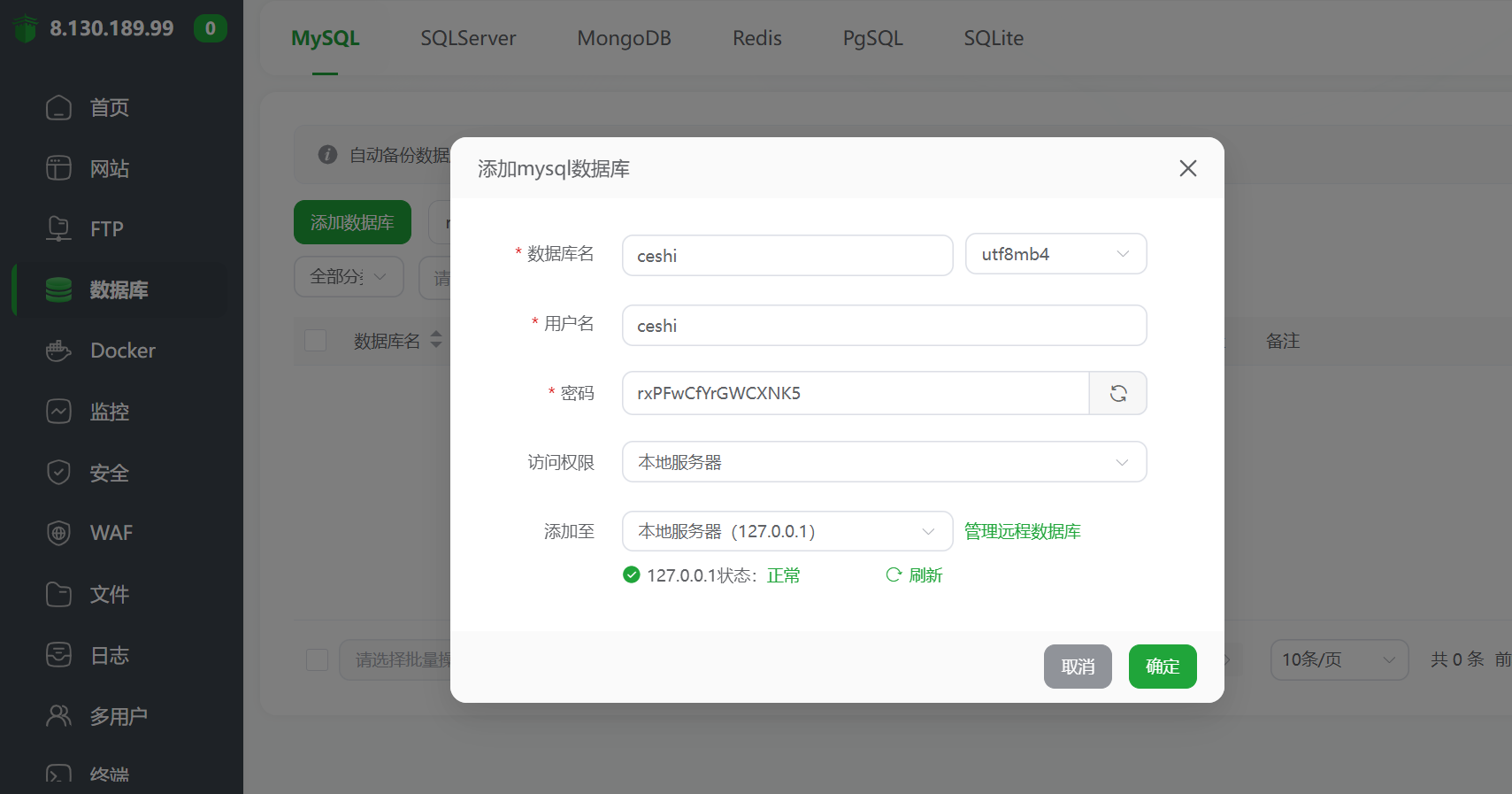Open the 安全 security shield icon
The width and height of the screenshot is (1512, 794).
coord(58,473)
